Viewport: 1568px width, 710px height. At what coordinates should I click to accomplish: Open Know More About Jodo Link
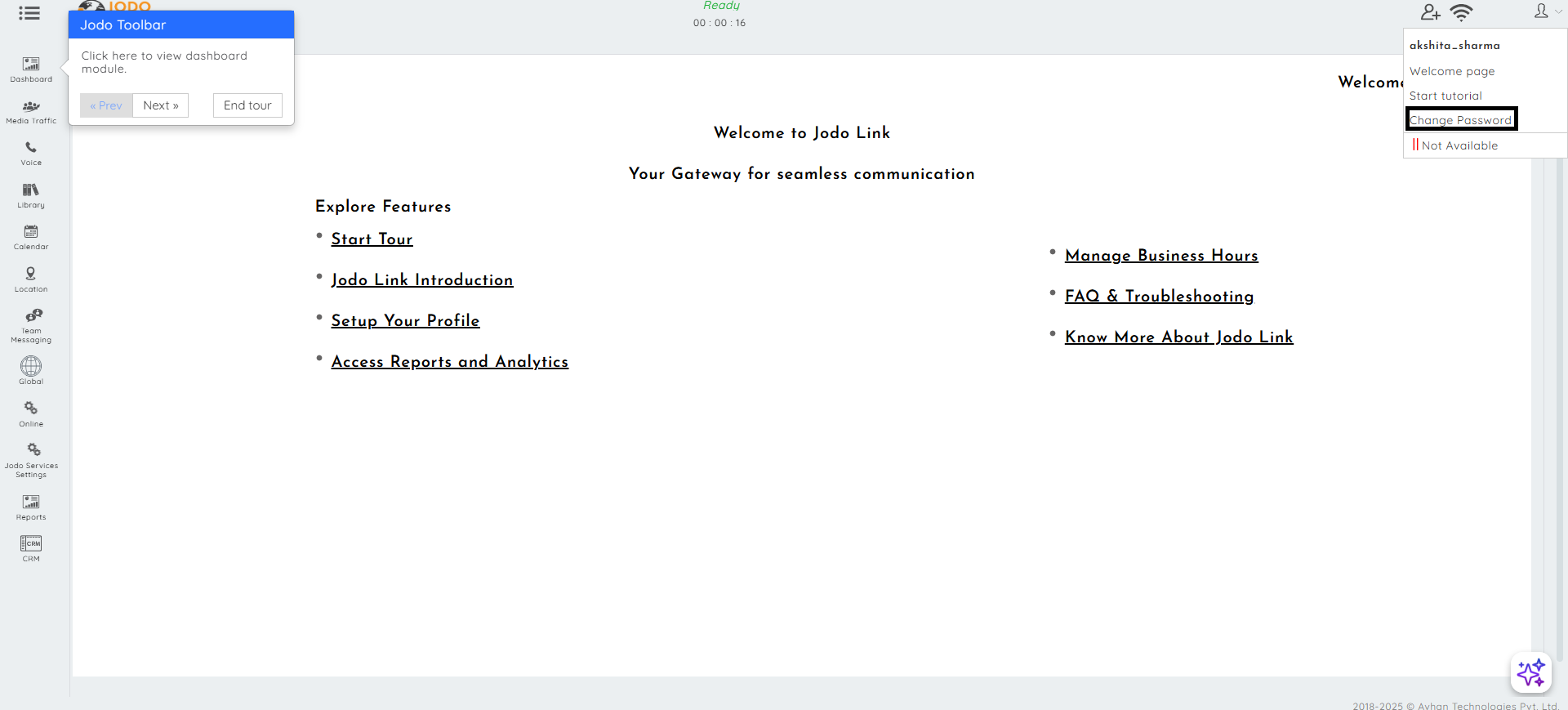click(1179, 337)
